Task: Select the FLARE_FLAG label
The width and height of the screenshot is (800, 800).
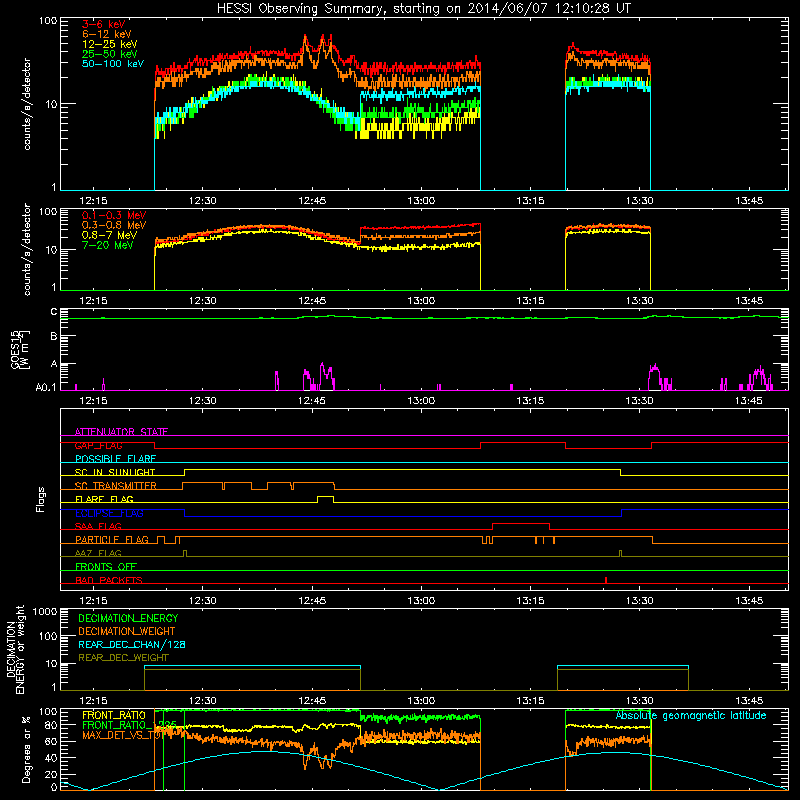Action: (x=104, y=499)
